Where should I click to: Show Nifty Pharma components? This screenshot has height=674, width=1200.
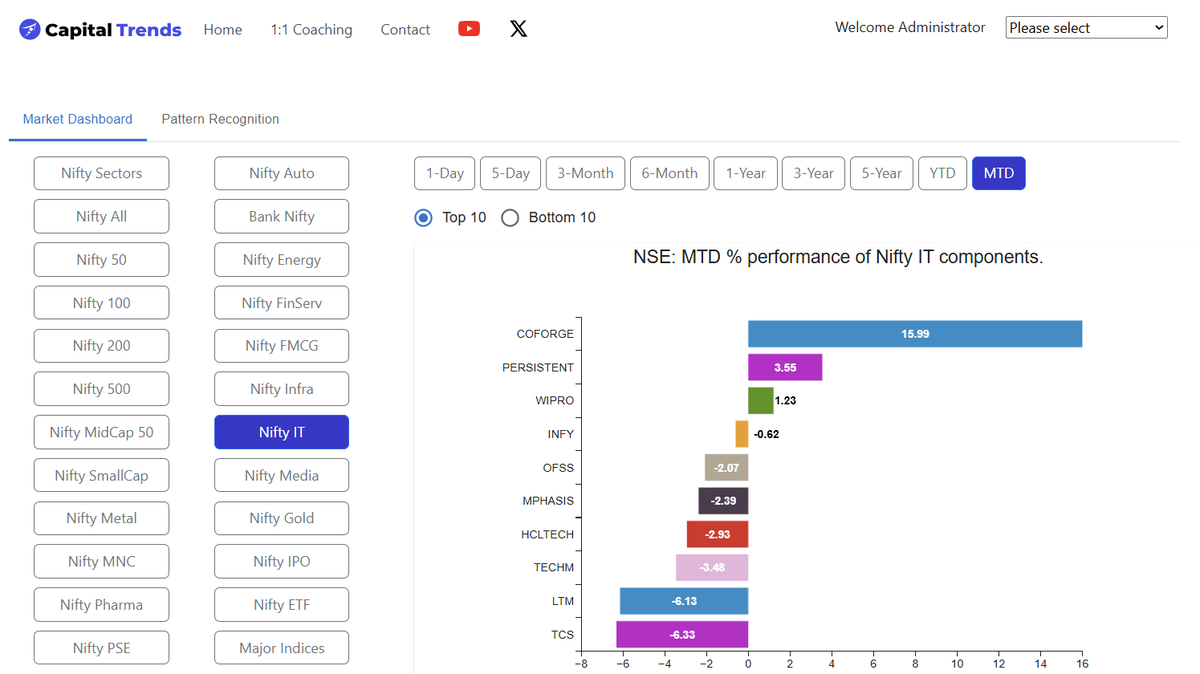click(x=101, y=605)
